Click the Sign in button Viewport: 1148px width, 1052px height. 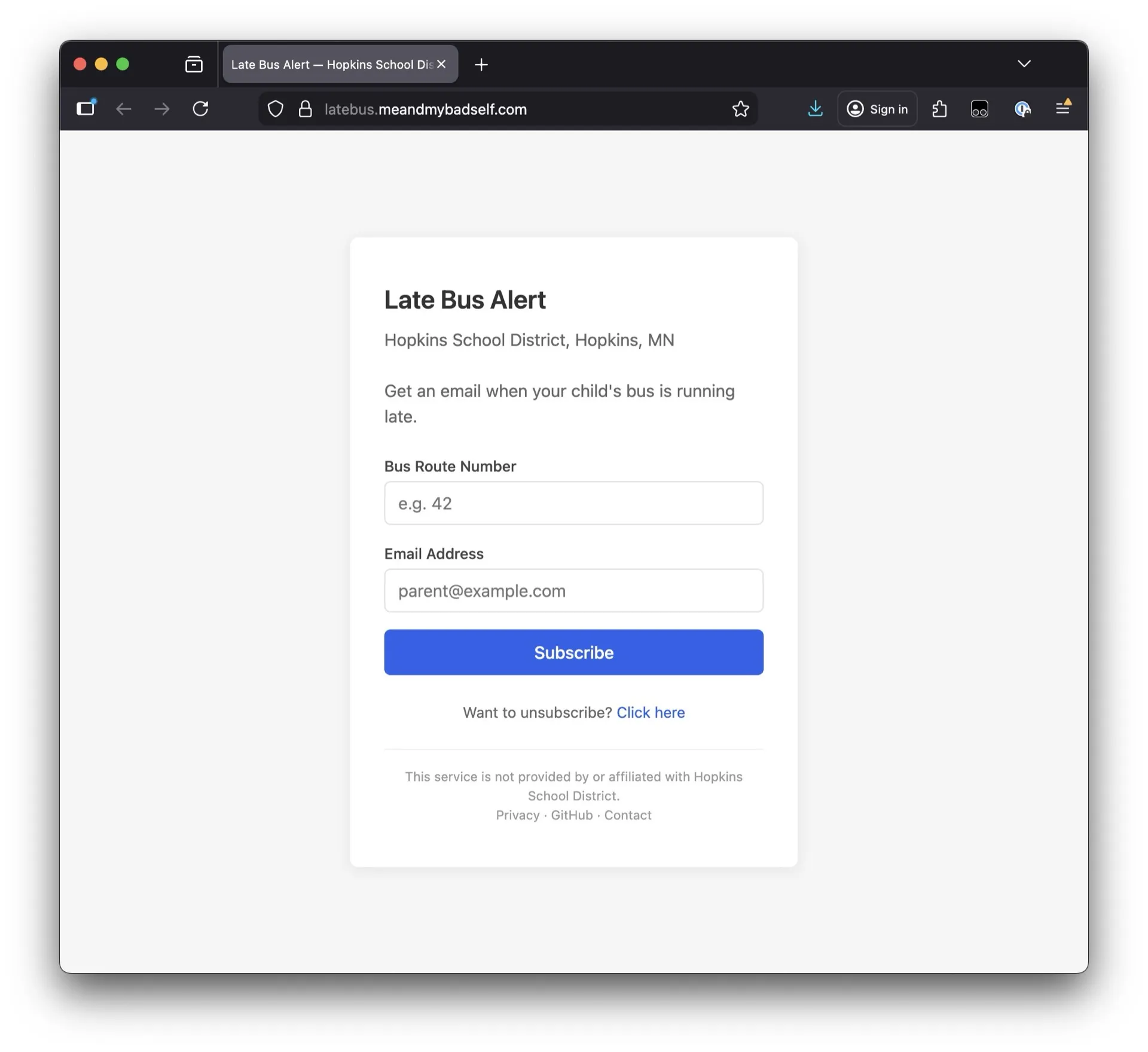tap(877, 109)
